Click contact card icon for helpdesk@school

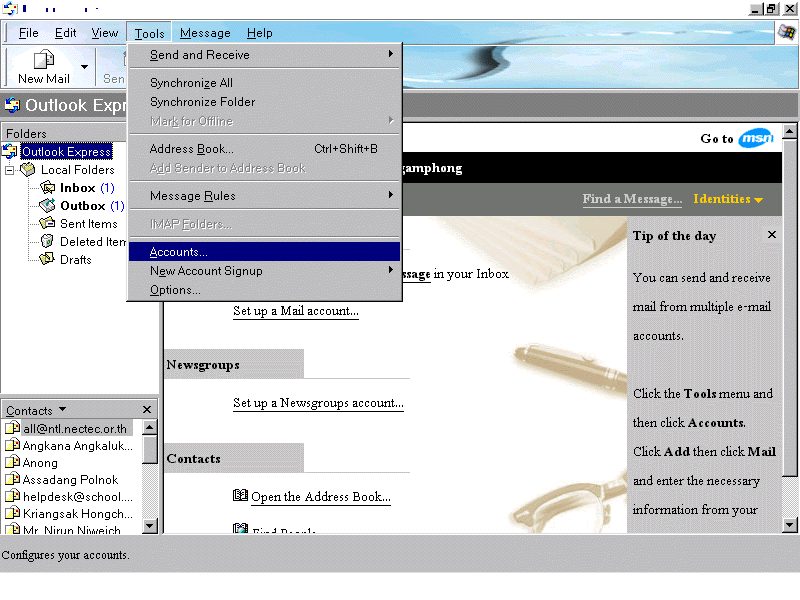pos(12,496)
